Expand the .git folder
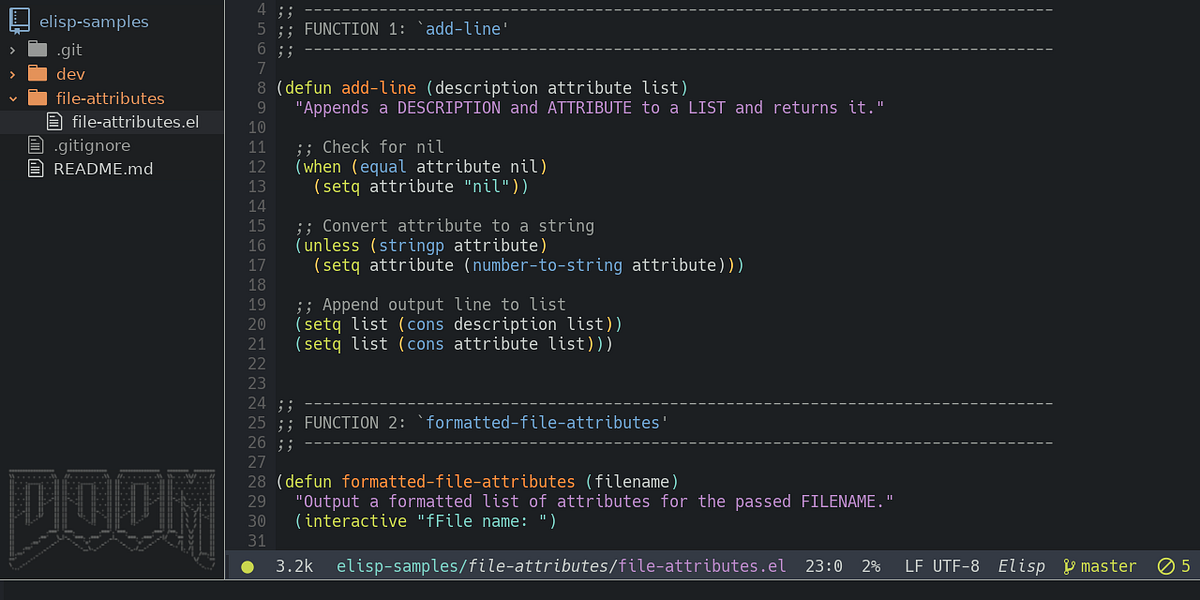The height and width of the screenshot is (600, 1200). (10, 49)
